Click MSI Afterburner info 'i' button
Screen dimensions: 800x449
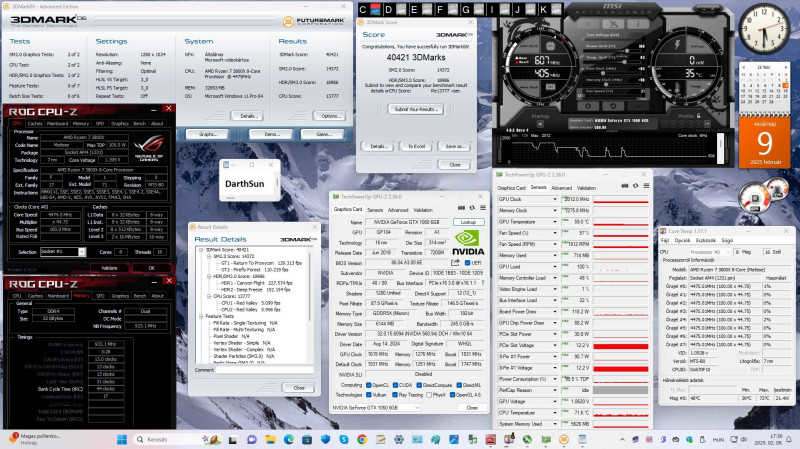[638, 24]
